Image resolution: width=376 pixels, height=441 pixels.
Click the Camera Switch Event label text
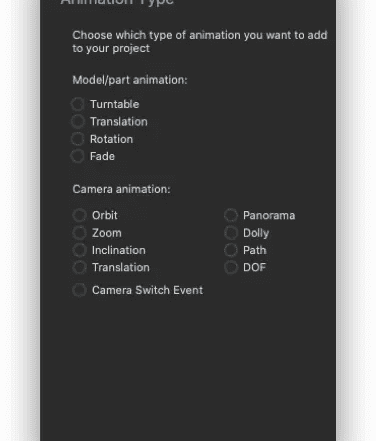coord(147,290)
